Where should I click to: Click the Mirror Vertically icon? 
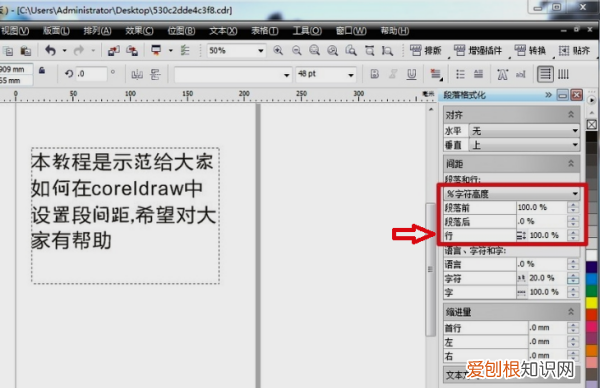[155, 74]
